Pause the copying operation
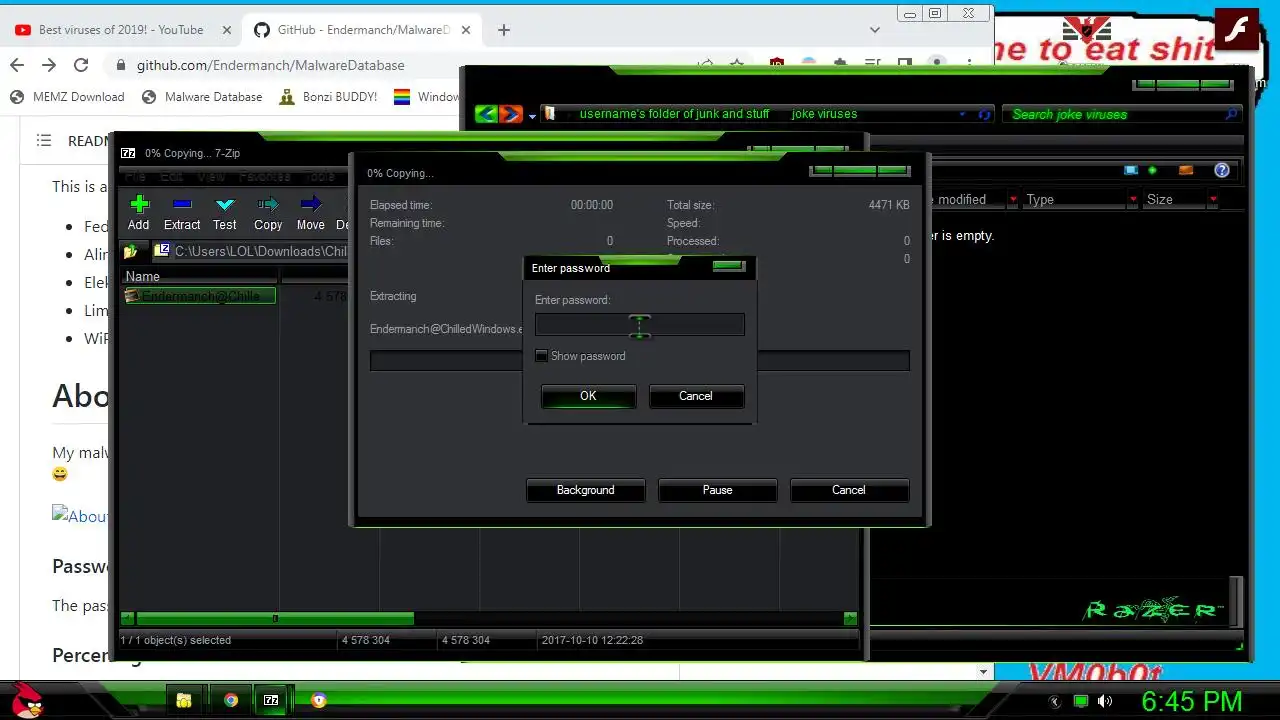 point(717,490)
